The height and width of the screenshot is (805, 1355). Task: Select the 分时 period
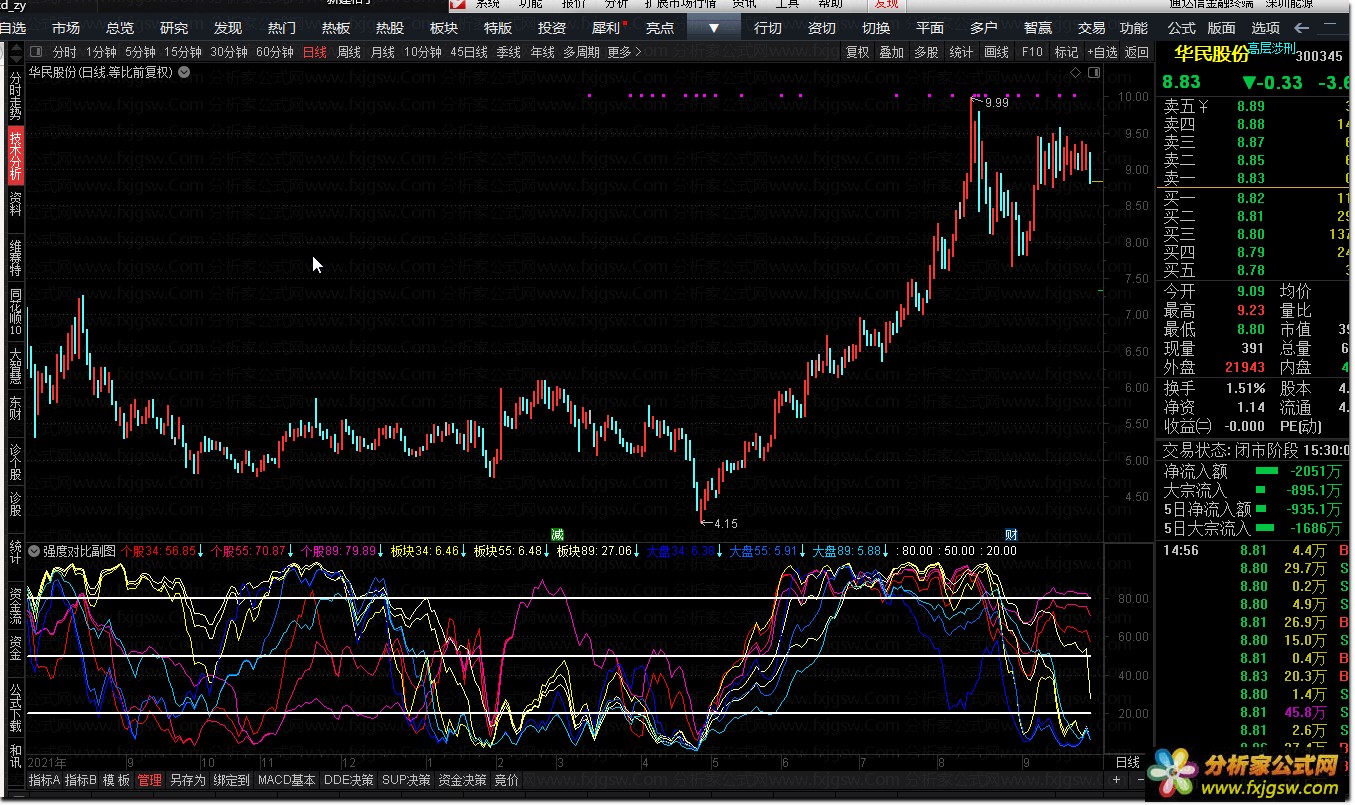[x=64, y=52]
